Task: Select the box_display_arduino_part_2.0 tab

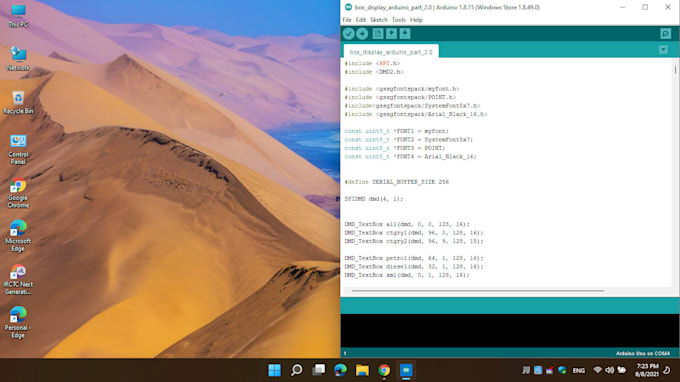Action: [x=391, y=52]
